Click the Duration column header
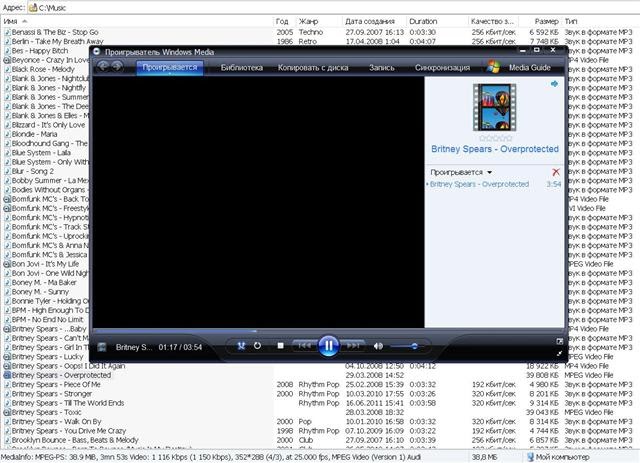 click(423, 21)
